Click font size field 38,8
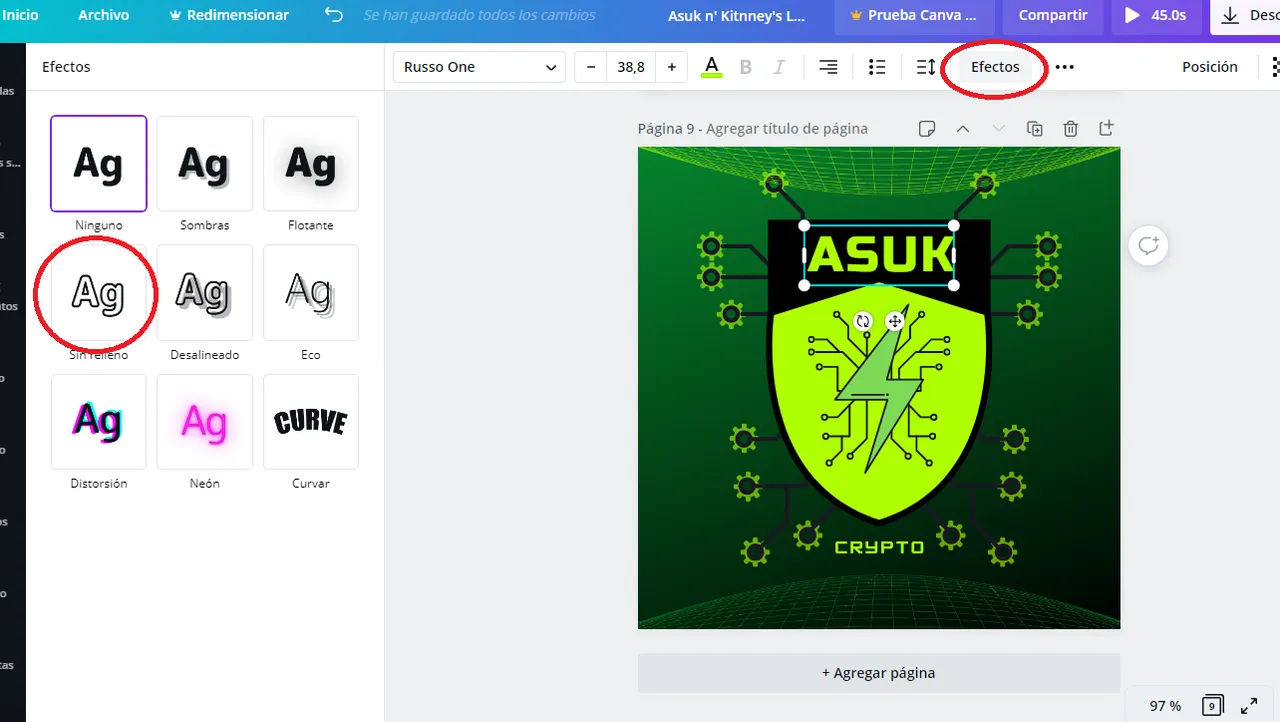1280x722 pixels. (631, 67)
